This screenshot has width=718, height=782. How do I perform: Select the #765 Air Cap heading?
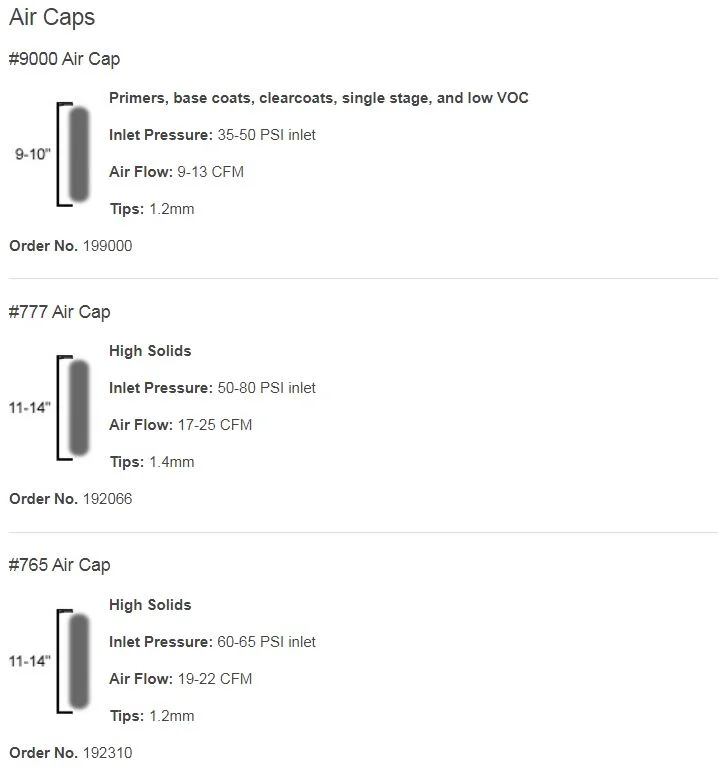pyautogui.click(x=59, y=565)
